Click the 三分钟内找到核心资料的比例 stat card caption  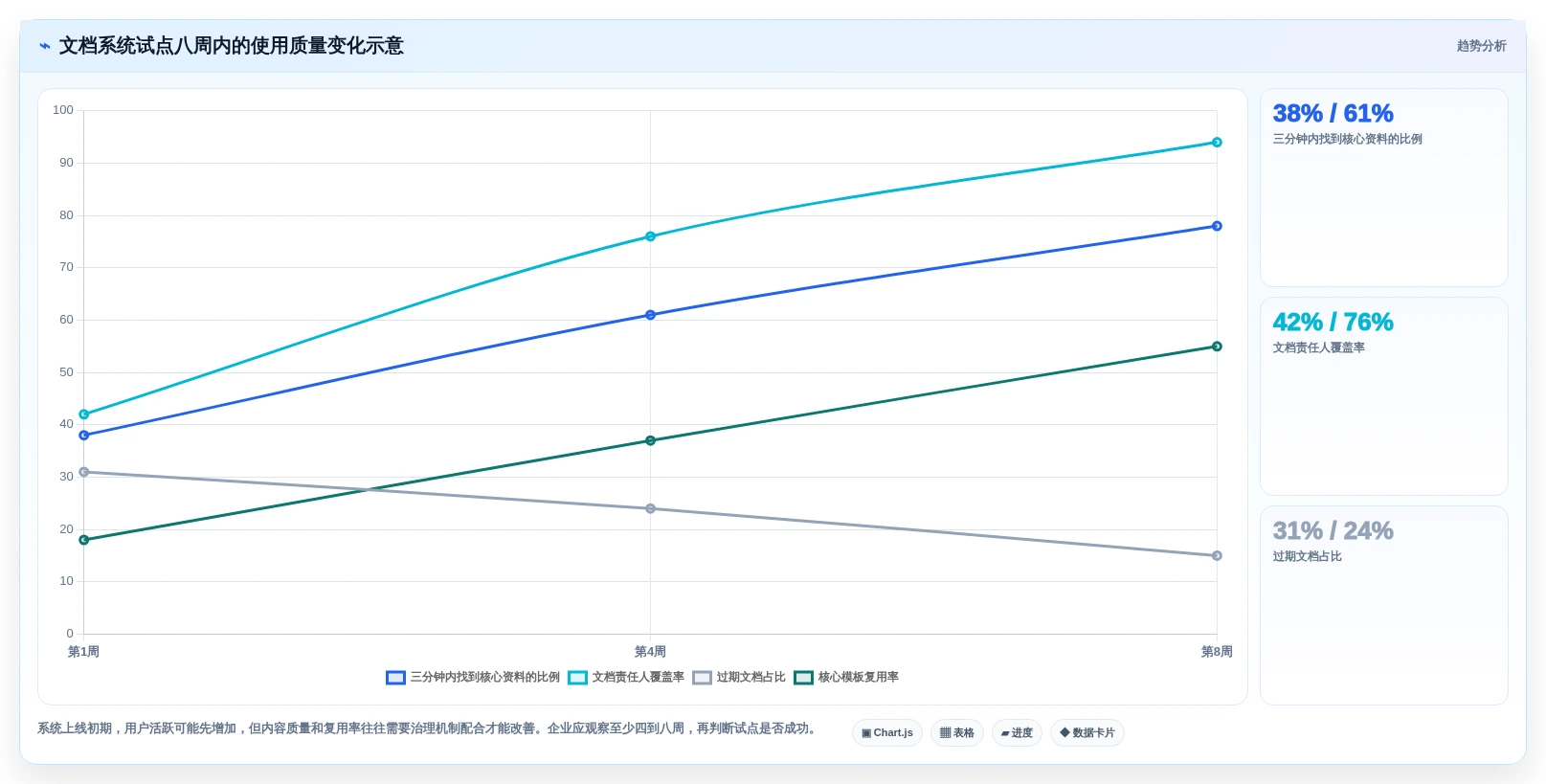(1347, 139)
